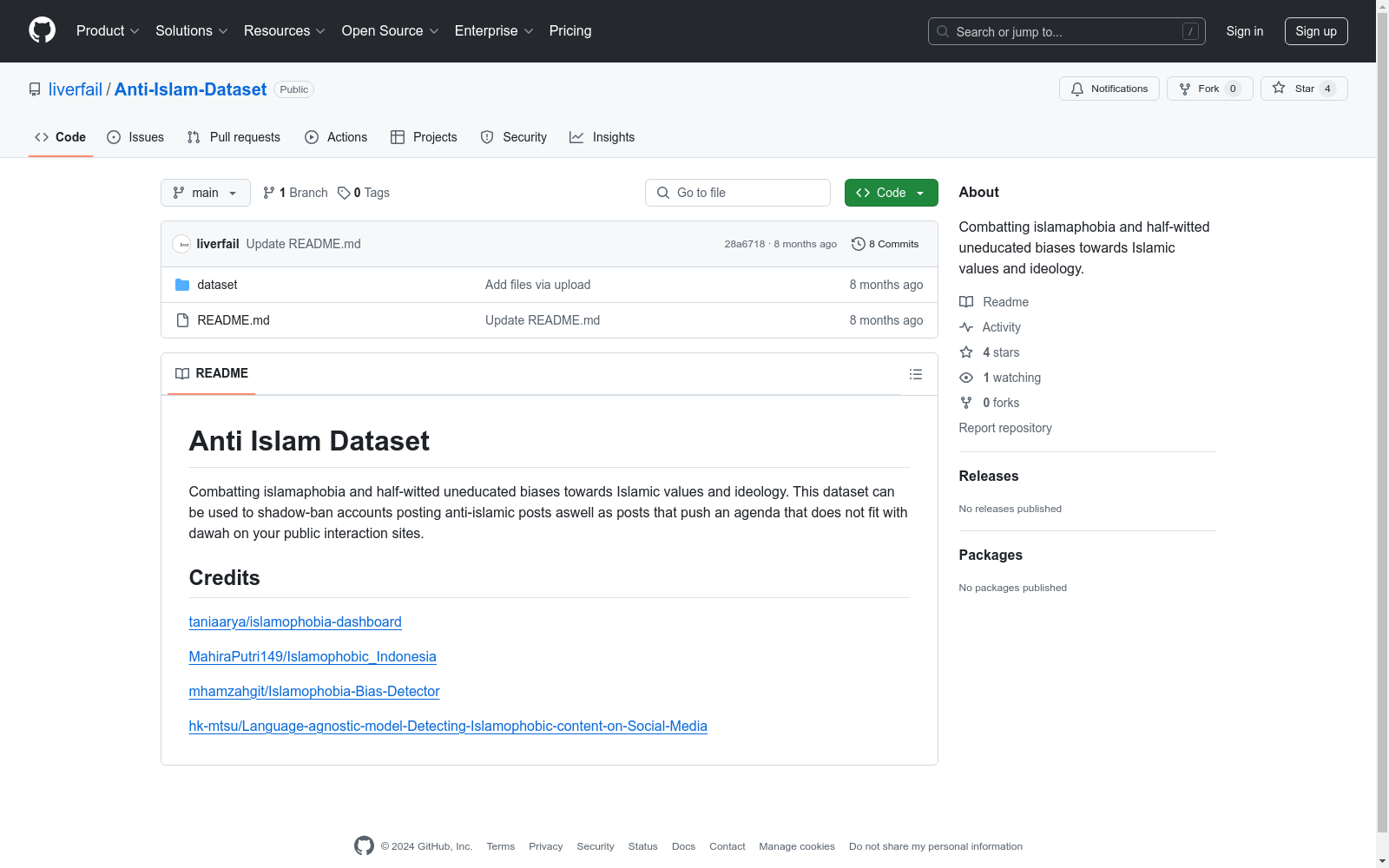Click the Go to file field
Viewport: 1389px width, 868px height.
[x=738, y=193]
